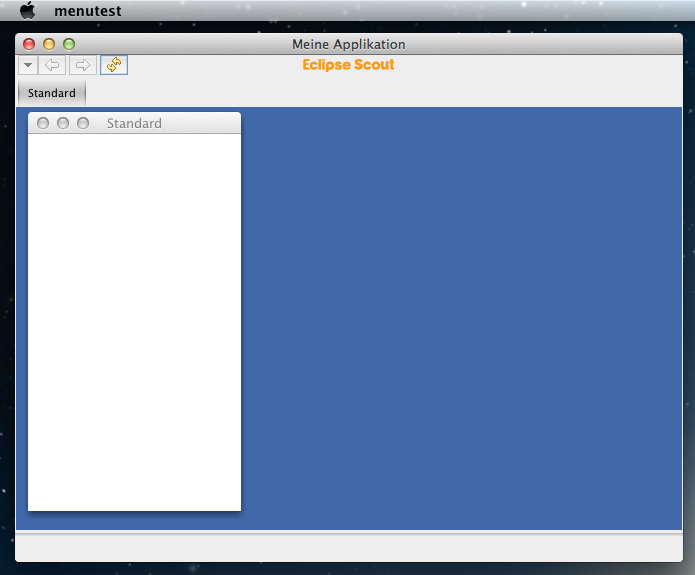The width and height of the screenshot is (695, 575).
Task: Click the Meine Applikation title text
Action: click(349, 44)
